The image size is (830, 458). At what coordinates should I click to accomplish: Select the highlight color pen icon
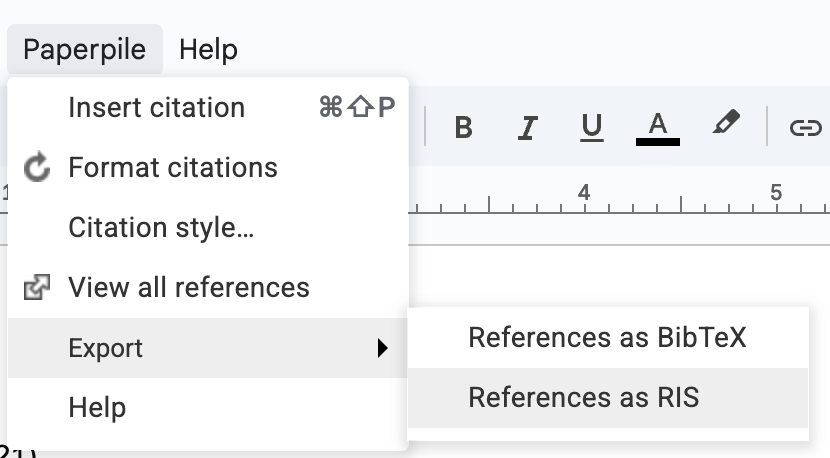click(726, 125)
